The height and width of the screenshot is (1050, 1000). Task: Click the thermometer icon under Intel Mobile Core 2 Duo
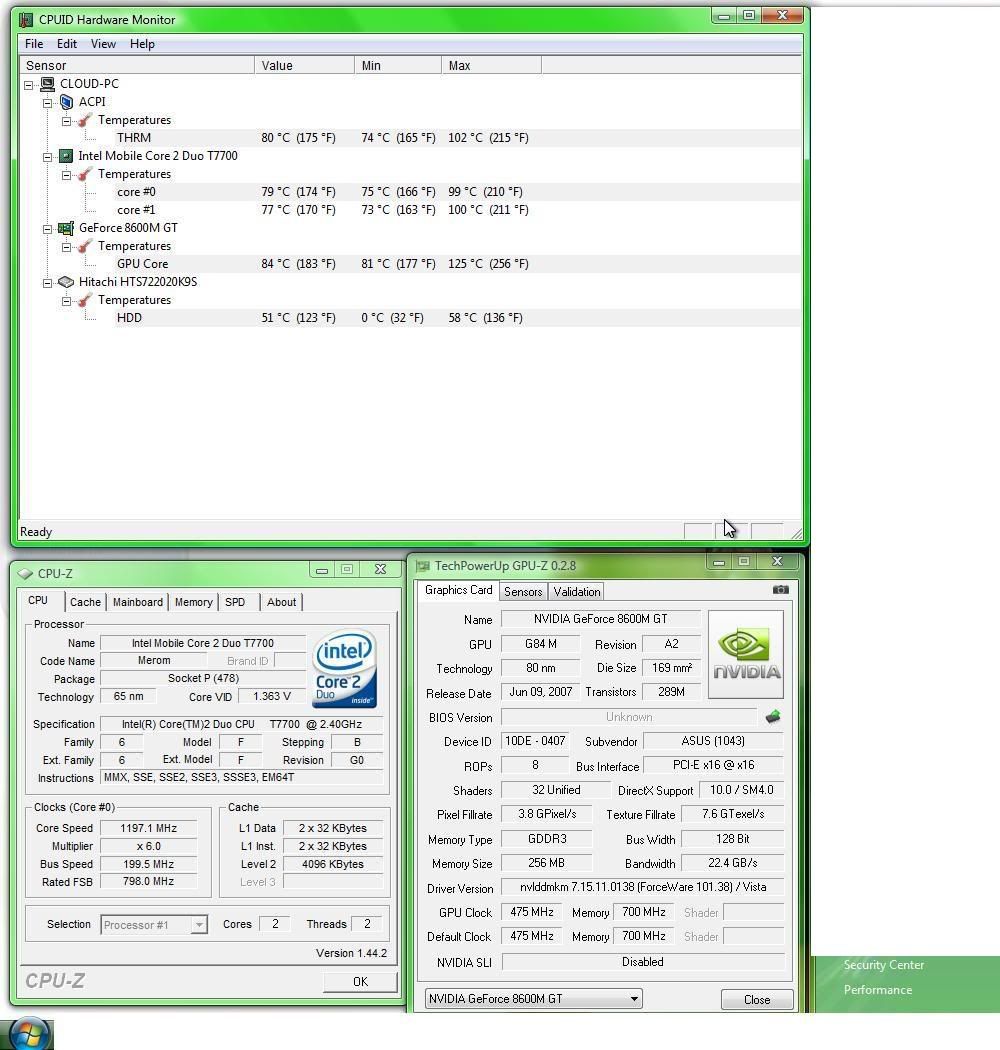pos(84,174)
